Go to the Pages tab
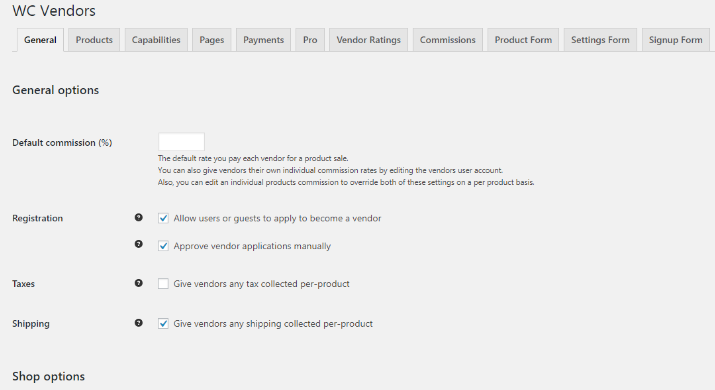The height and width of the screenshot is (390, 715). pos(212,40)
